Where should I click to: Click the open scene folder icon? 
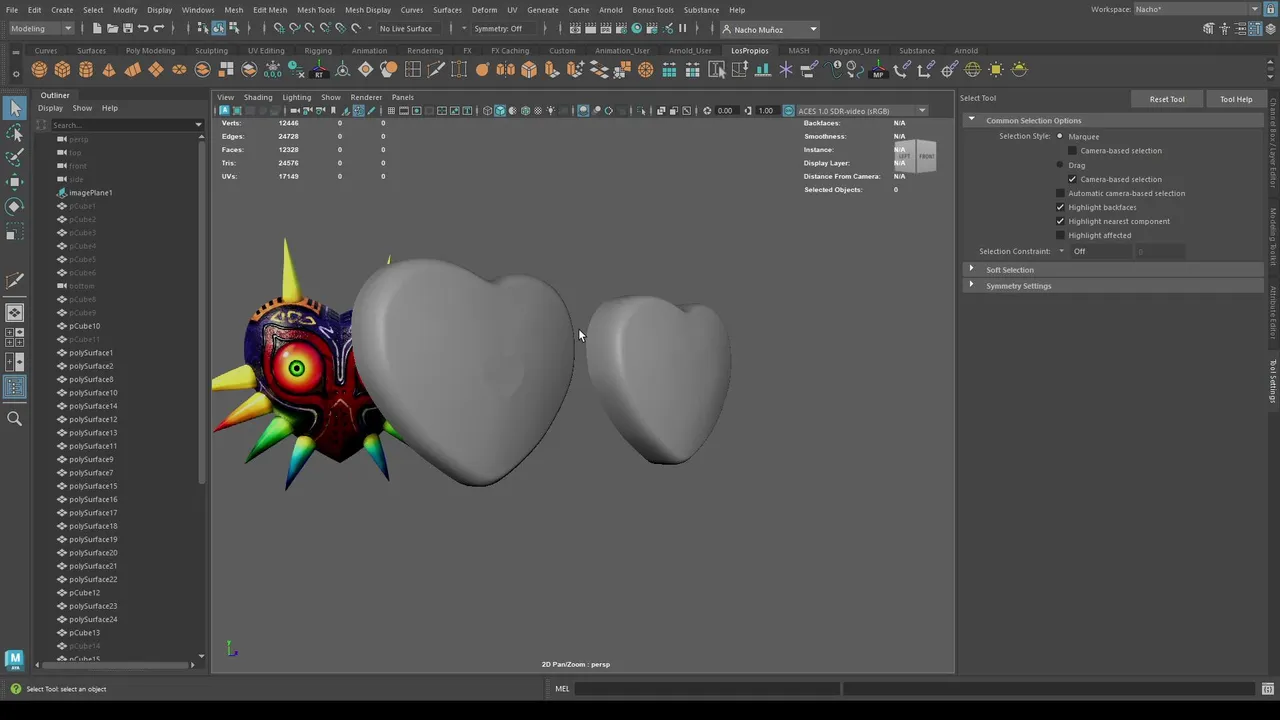click(x=111, y=28)
